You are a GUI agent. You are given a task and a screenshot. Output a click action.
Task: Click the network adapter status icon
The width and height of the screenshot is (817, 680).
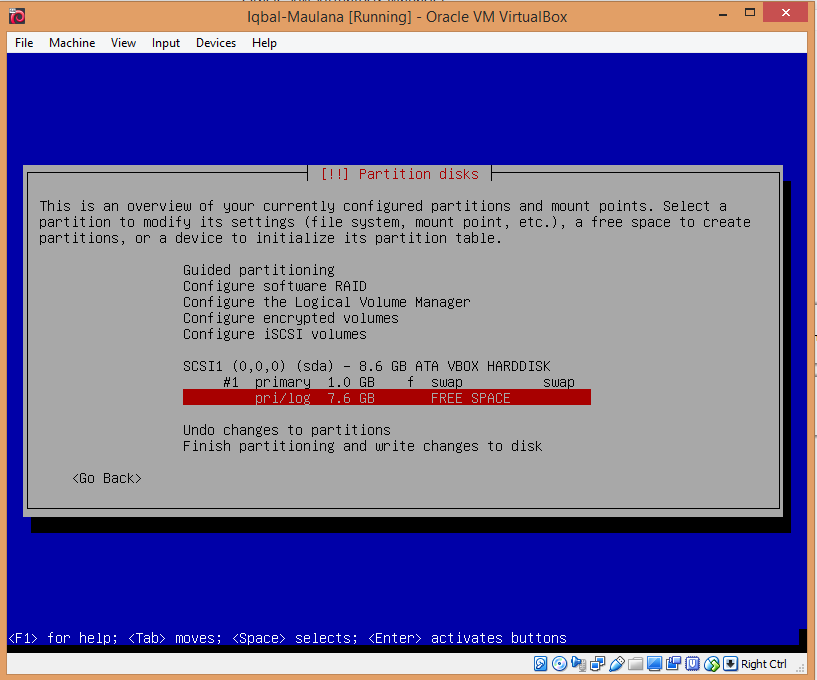pos(598,664)
